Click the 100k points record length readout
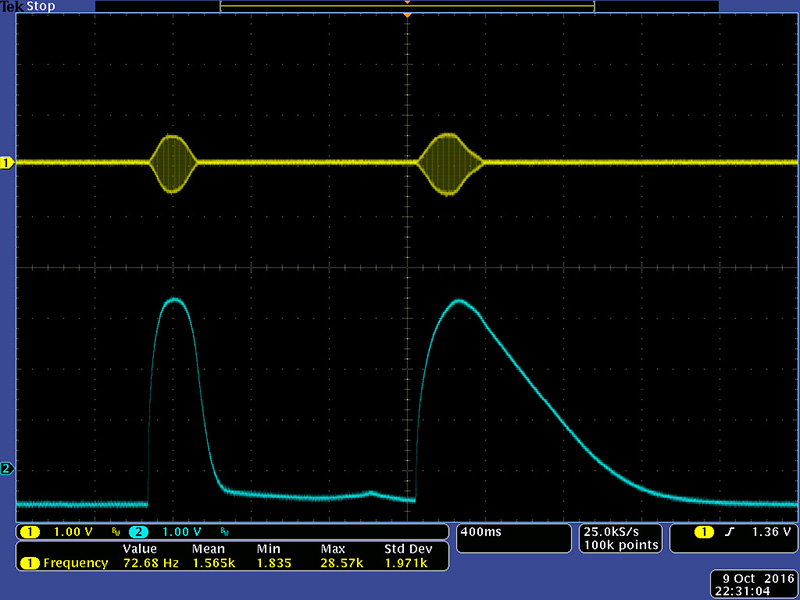This screenshot has height=600, width=800. tap(621, 545)
